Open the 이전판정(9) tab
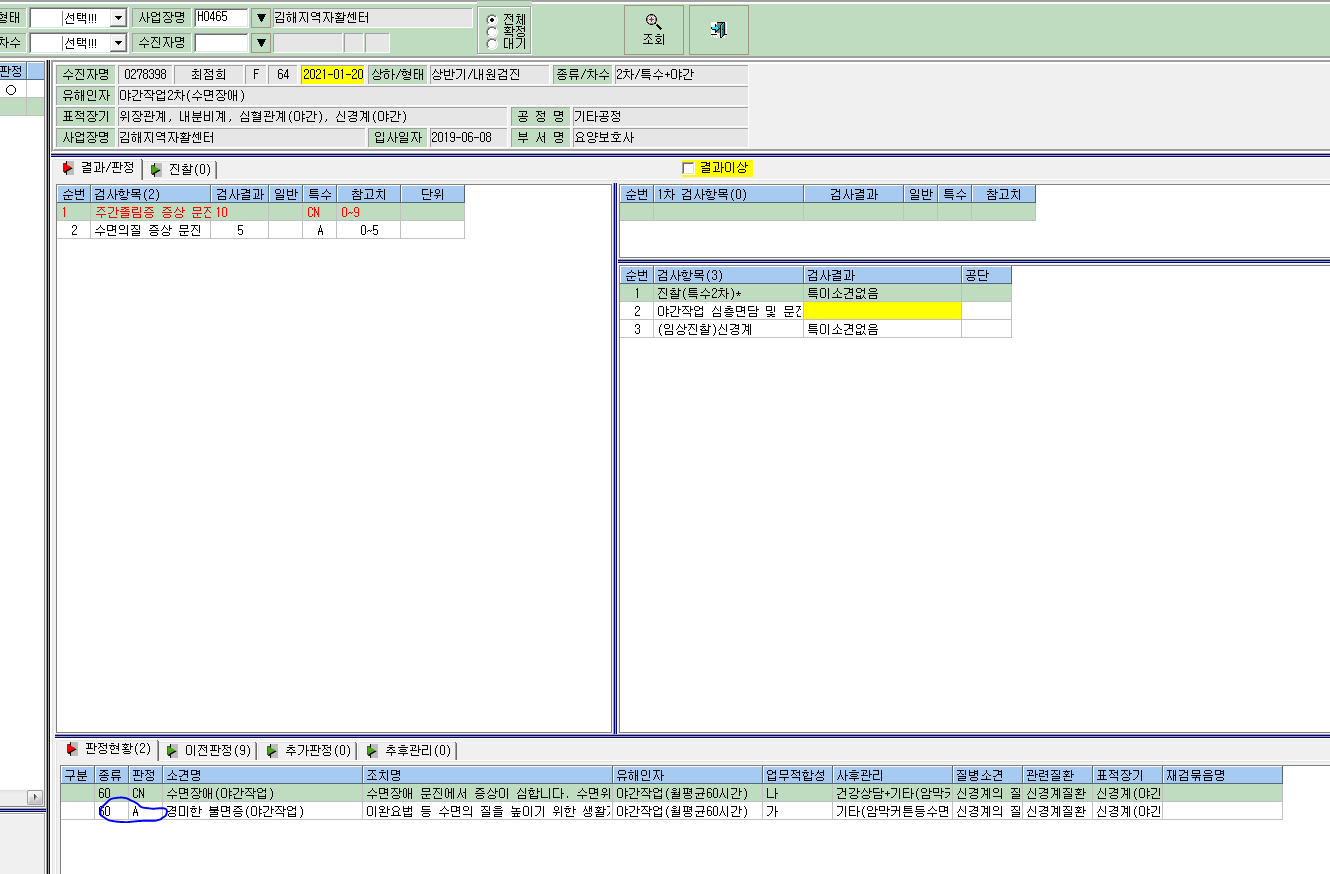The height and width of the screenshot is (874, 1330). pos(208,750)
